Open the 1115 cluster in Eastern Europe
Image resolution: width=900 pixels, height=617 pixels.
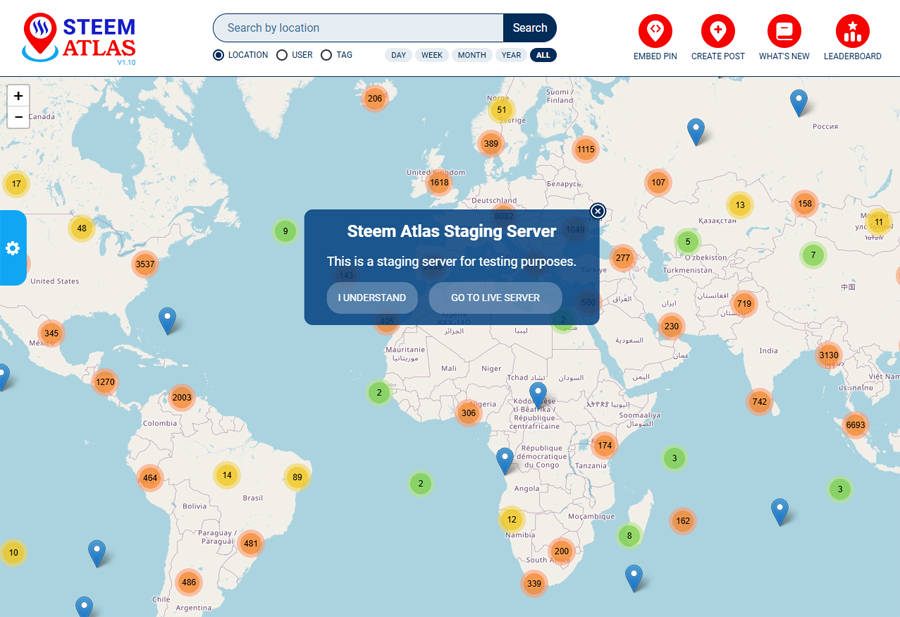585,149
